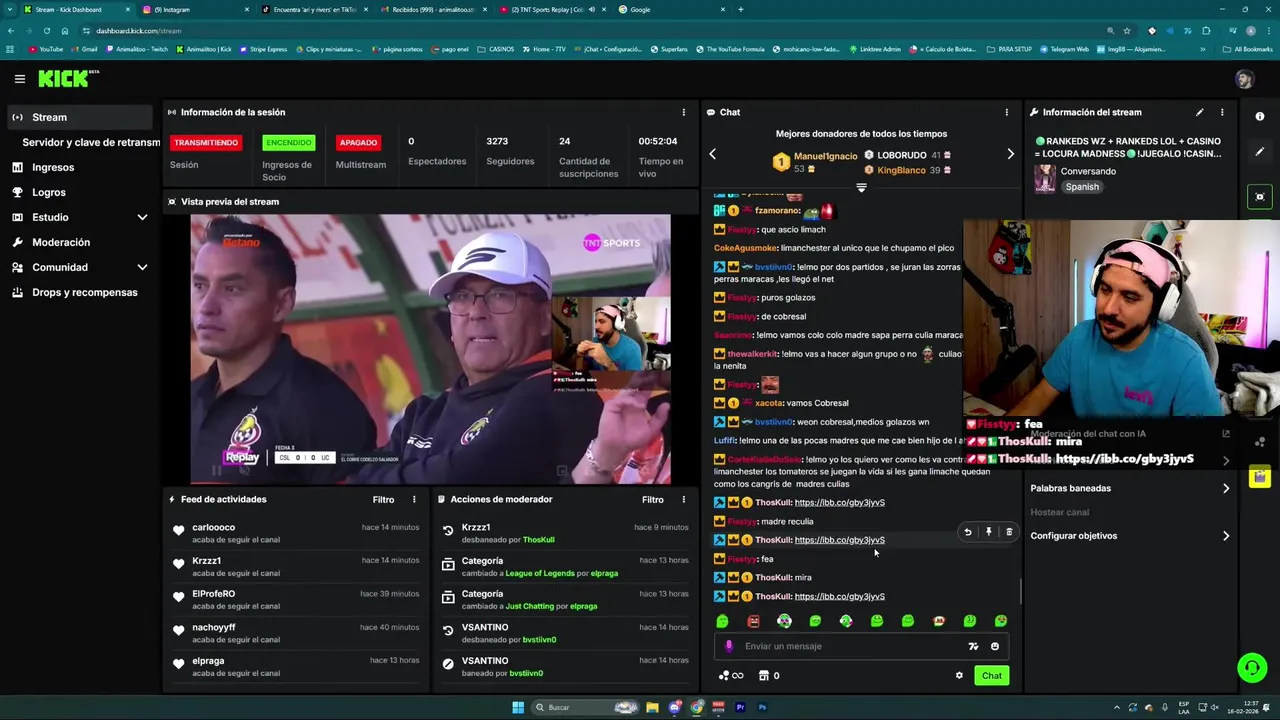Delete the hovered ThosKull chat message
This screenshot has width=1280, height=720.
pos(1009,532)
